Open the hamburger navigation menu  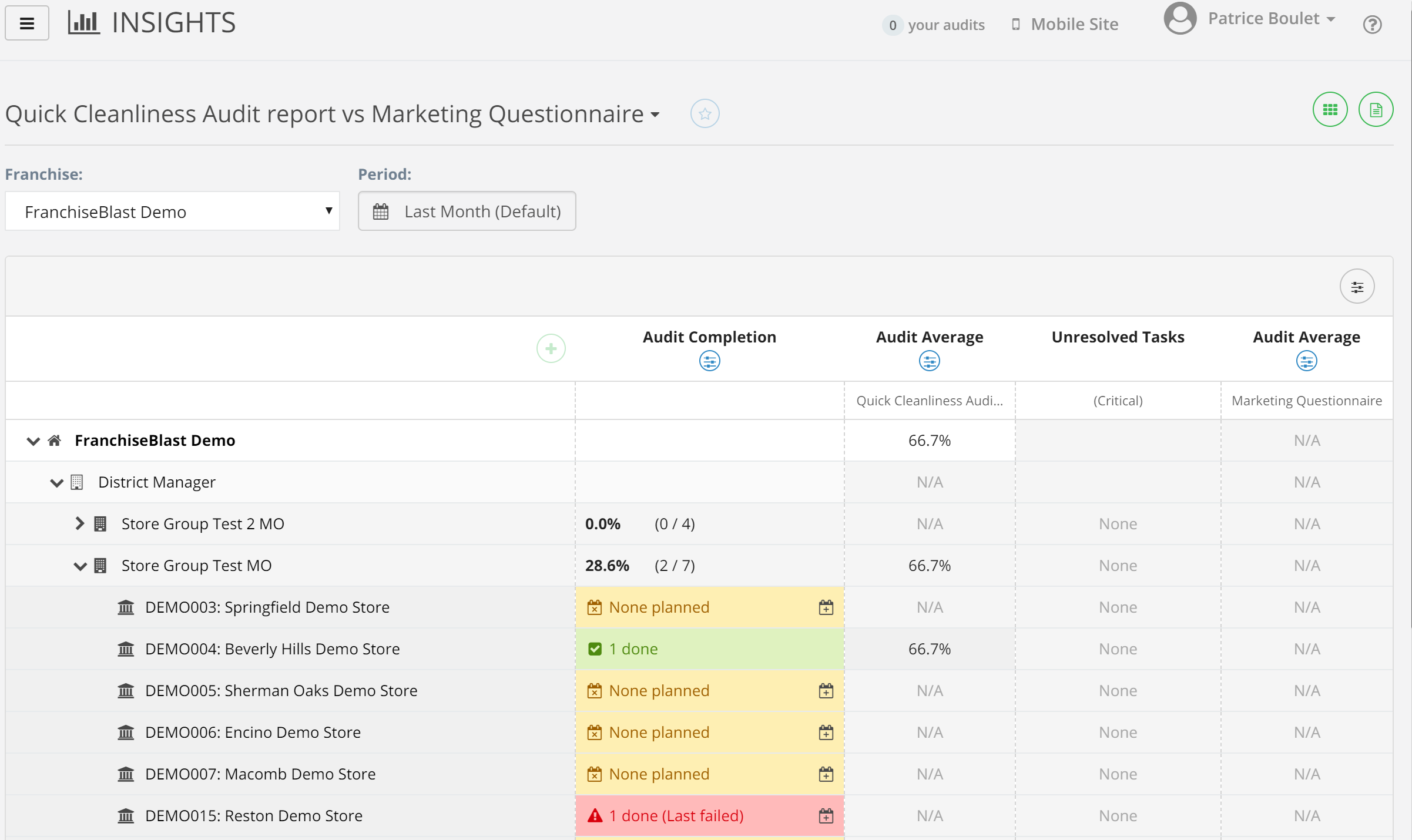click(x=26, y=23)
